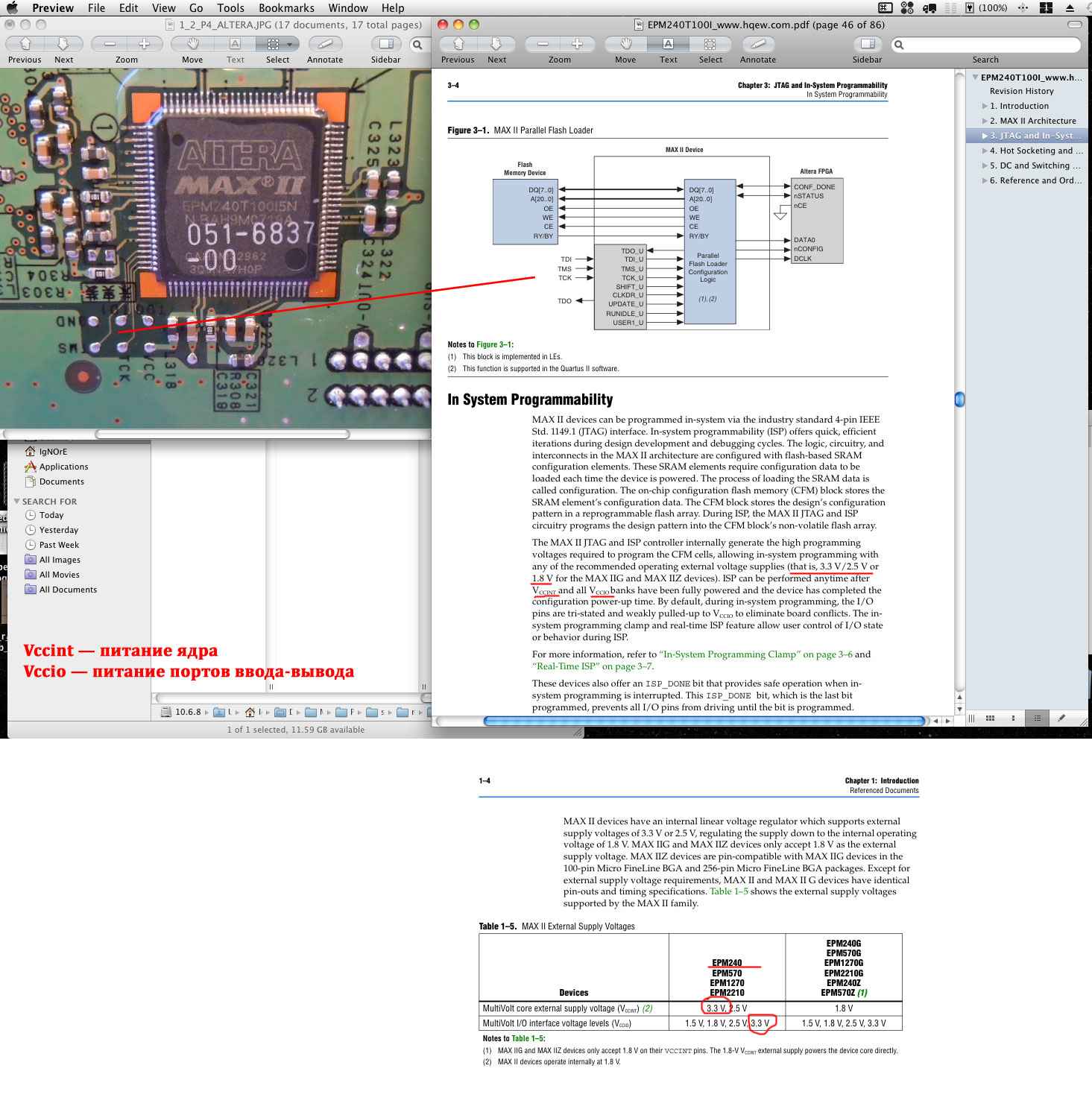Zoom in on the PDF document
The height and width of the screenshot is (1118, 1092).
click(576, 44)
